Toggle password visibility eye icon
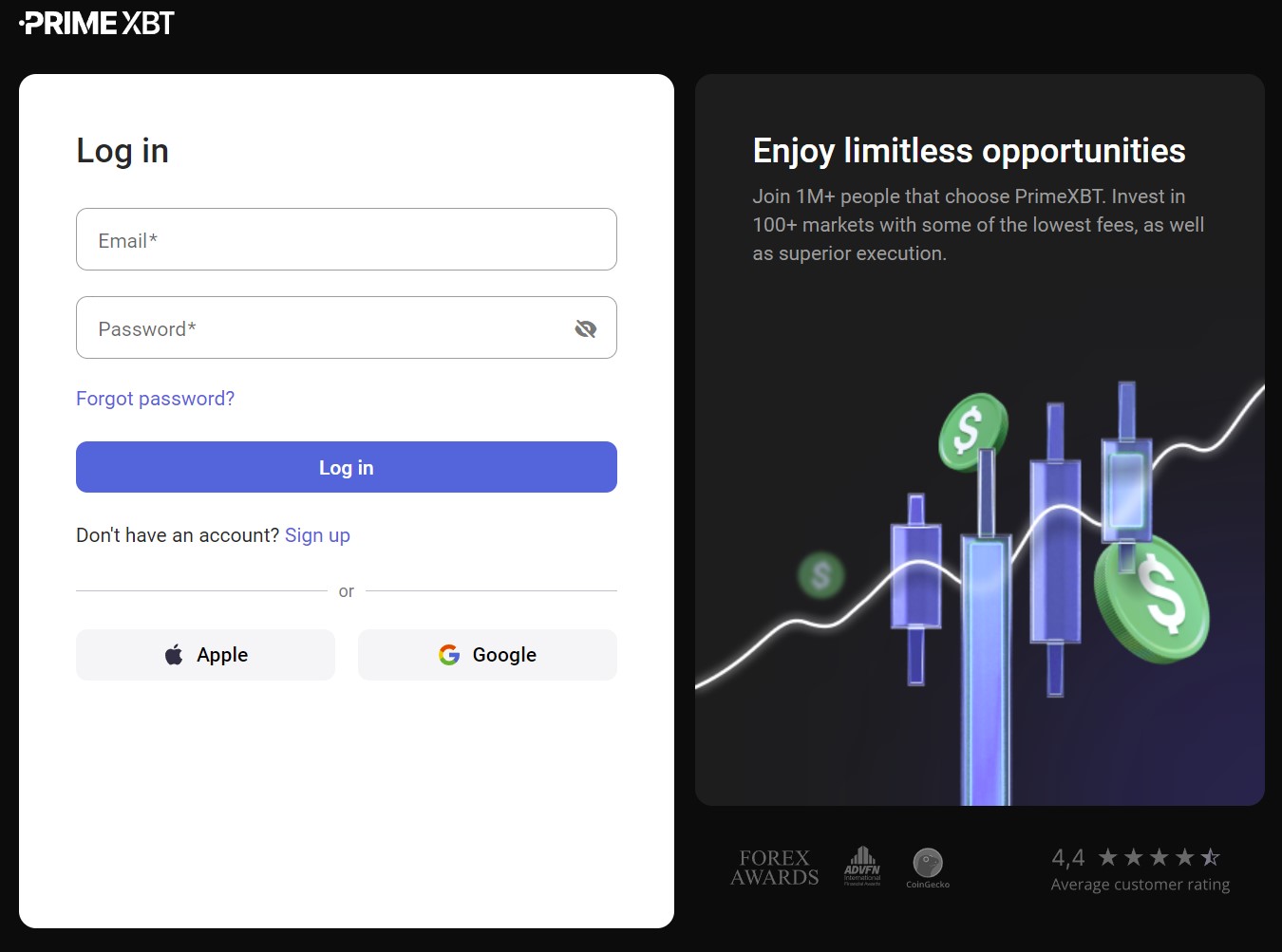1282x952 pixels. [x=586, y=328]
